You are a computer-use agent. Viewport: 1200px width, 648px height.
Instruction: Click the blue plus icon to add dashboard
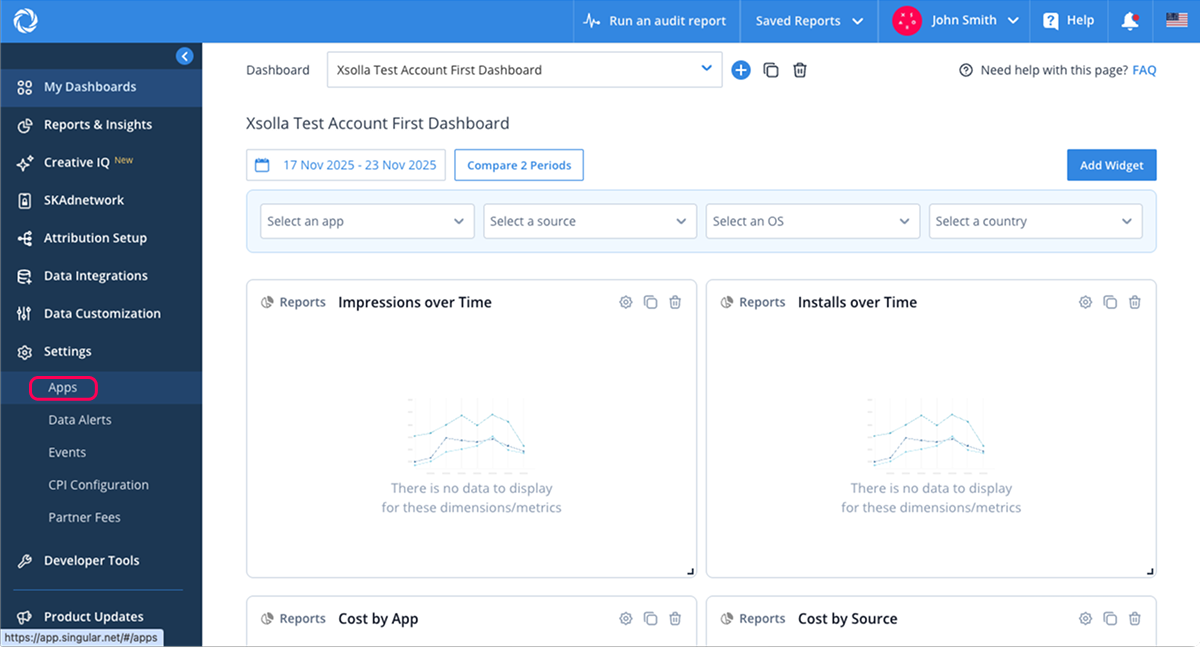(740, 70)
